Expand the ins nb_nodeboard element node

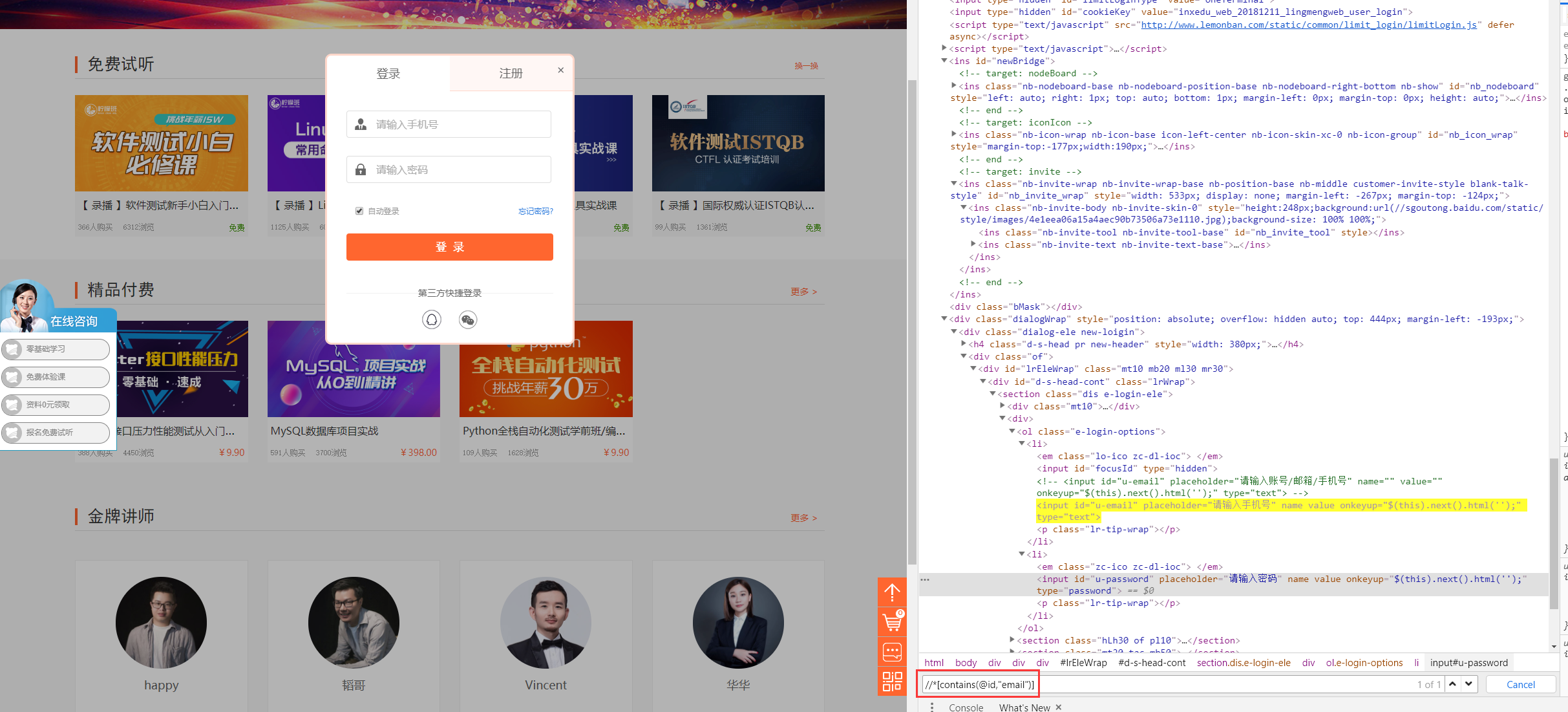(954, 85)
